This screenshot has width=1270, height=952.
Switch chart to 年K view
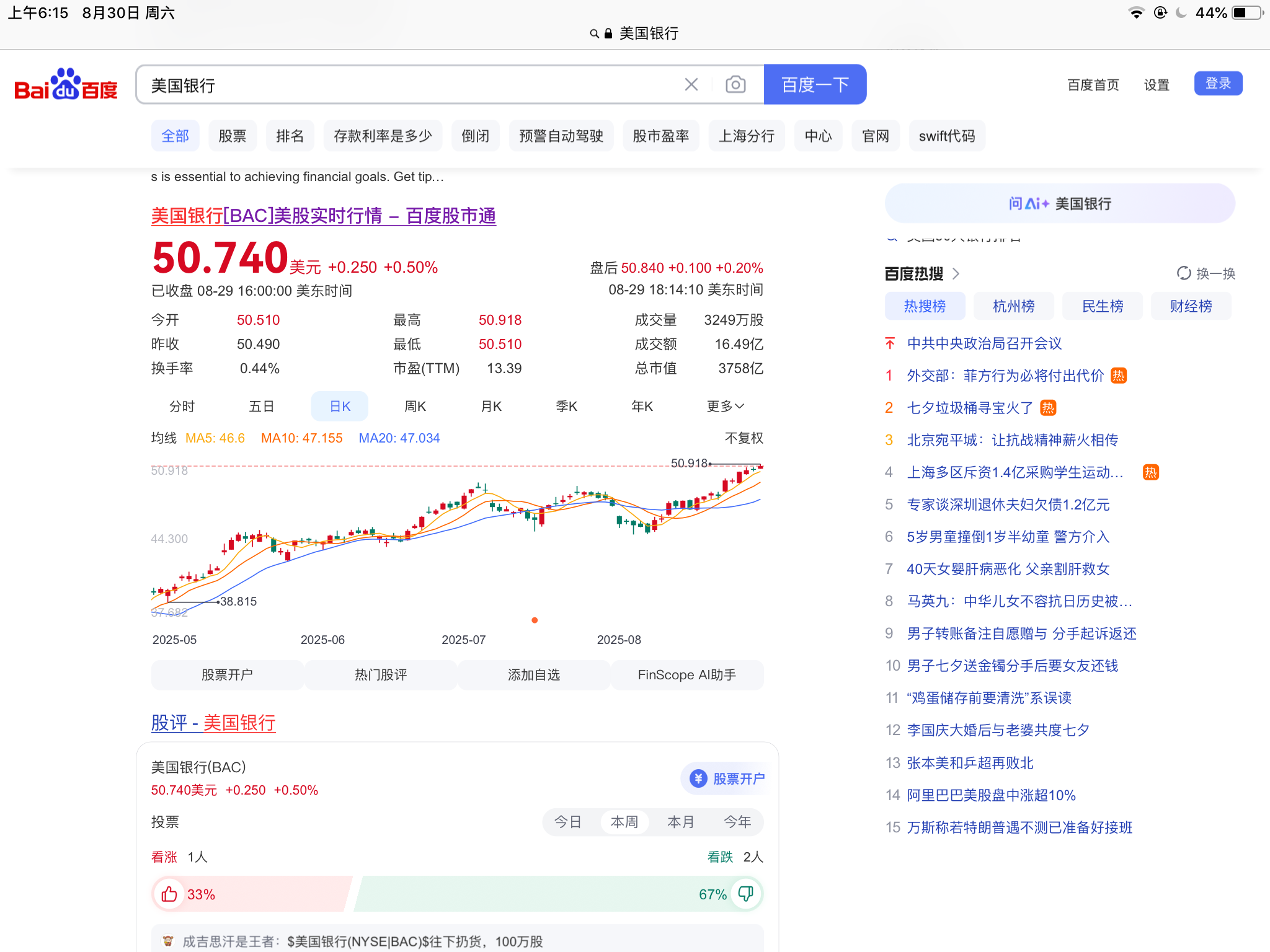click(x=642, y=407)
